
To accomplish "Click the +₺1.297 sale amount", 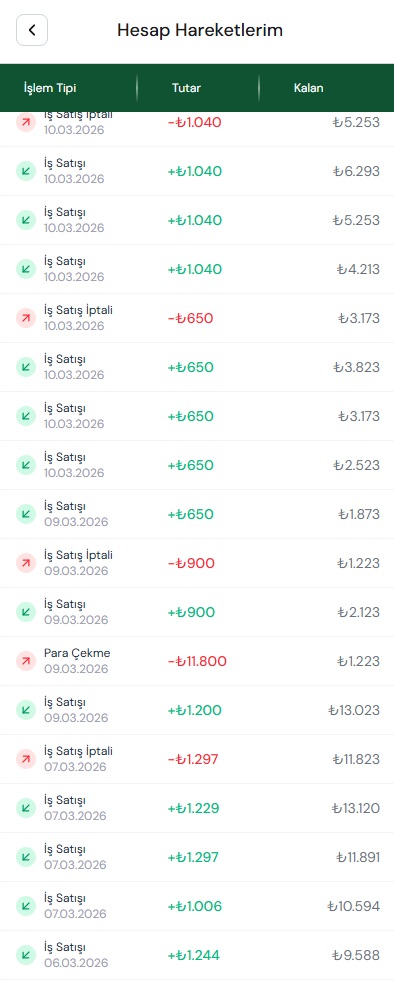I will tap(193, 857).
